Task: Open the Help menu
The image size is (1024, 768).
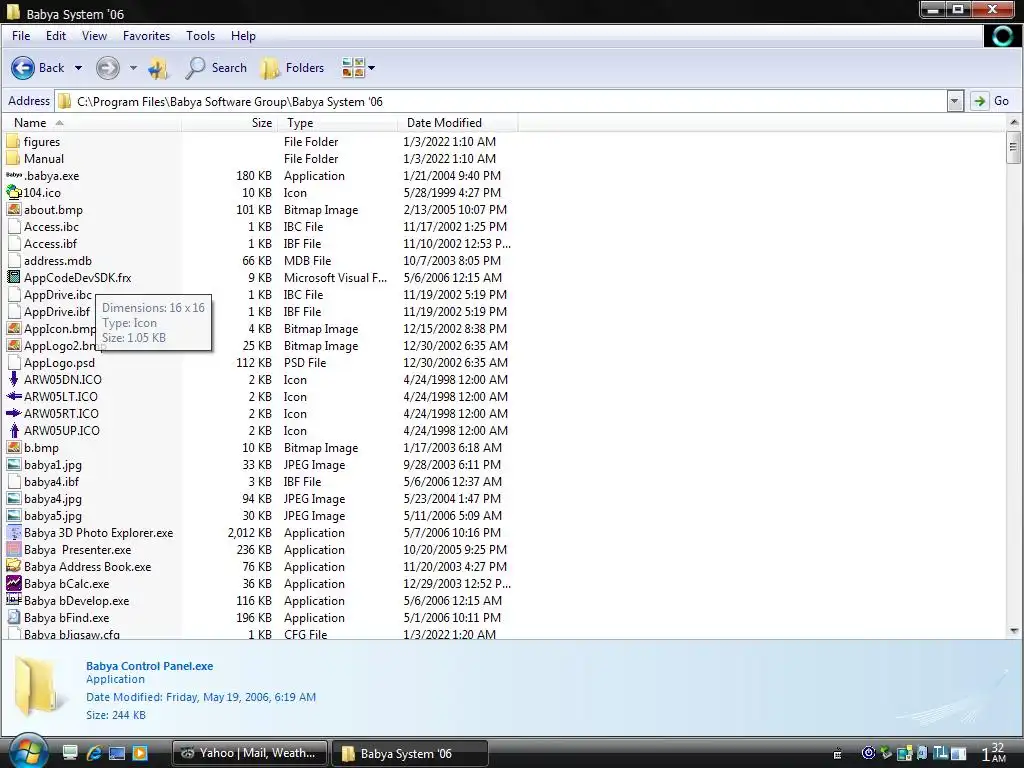Action: click(x=243, y=36)
